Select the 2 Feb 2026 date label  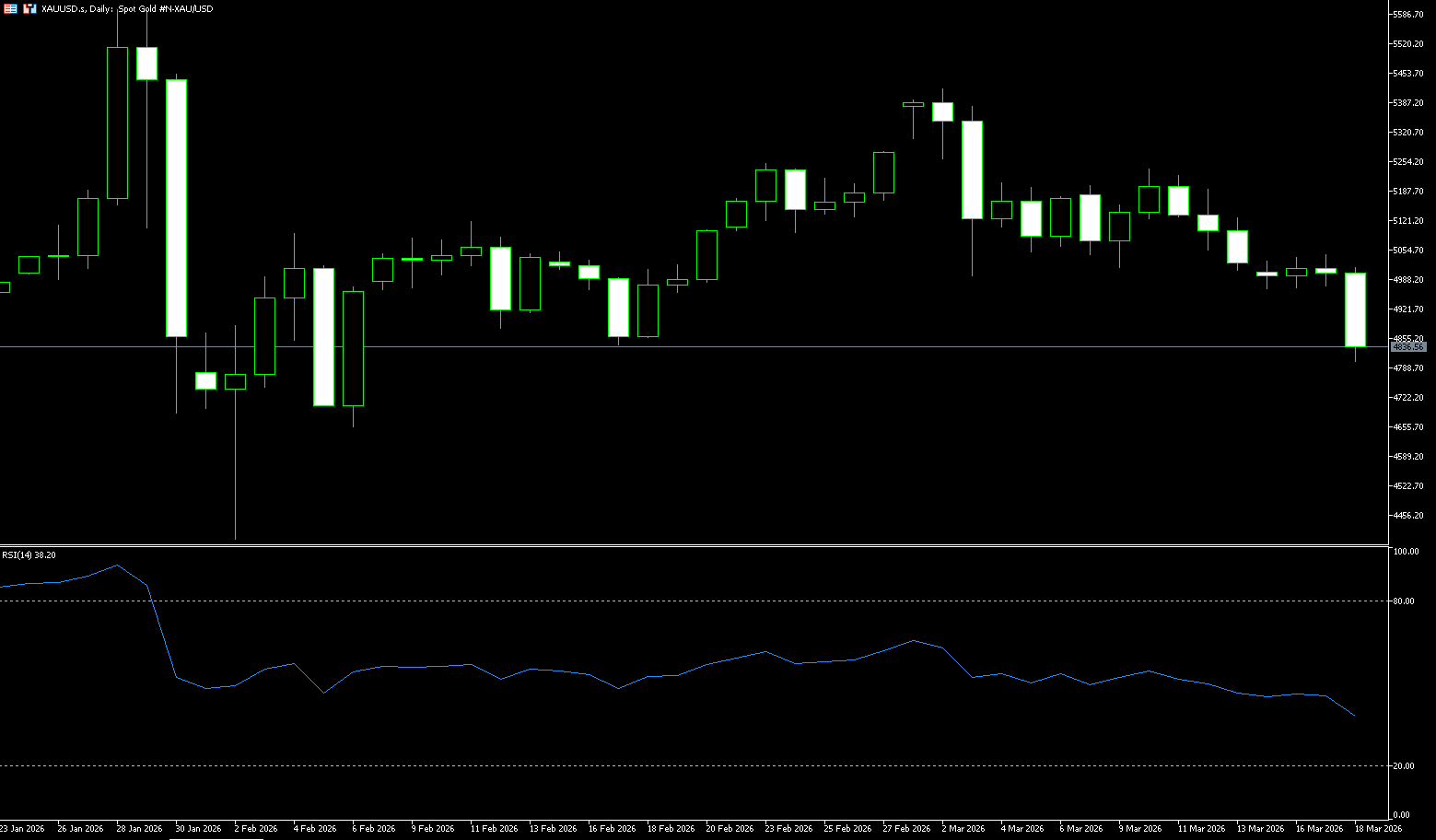pos(256,829)
